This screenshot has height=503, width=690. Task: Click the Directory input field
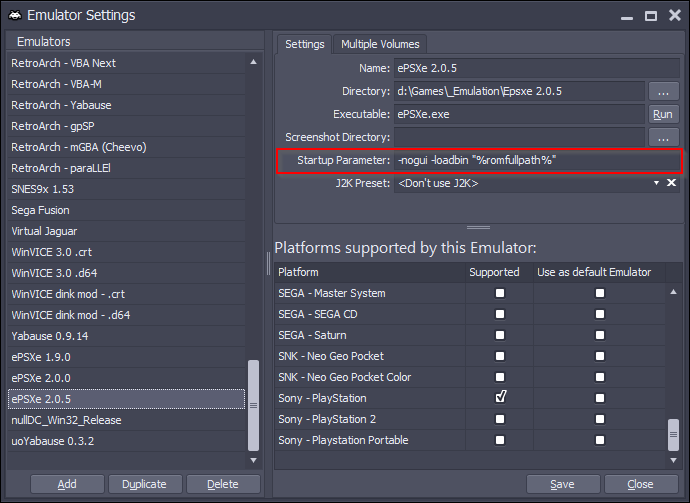point(520,92)
